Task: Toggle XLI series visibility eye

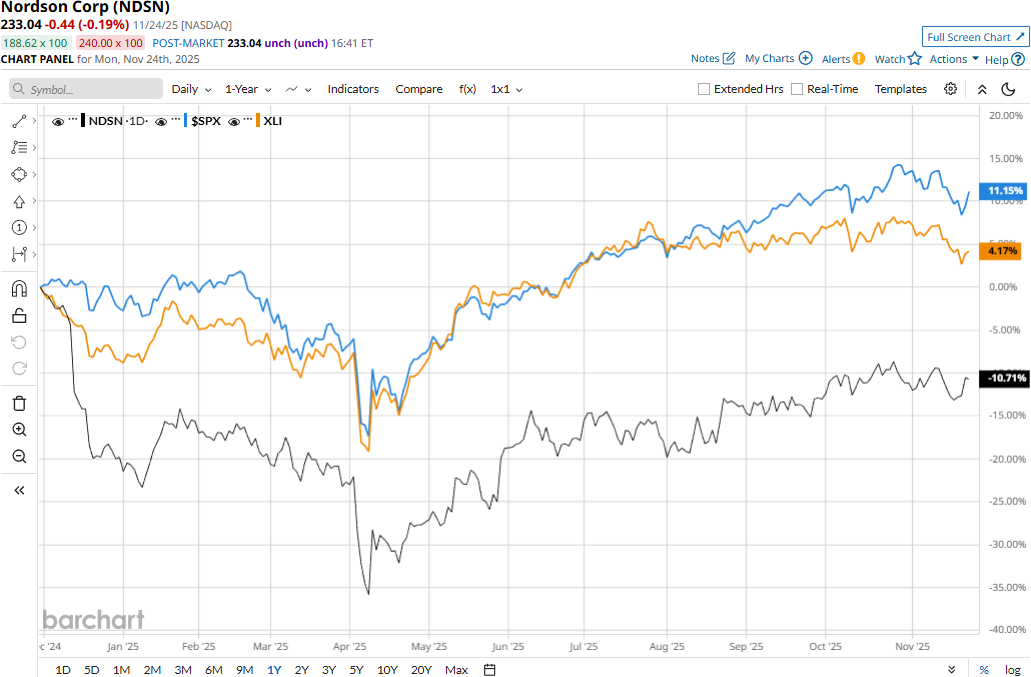Action: click(233, 122)
